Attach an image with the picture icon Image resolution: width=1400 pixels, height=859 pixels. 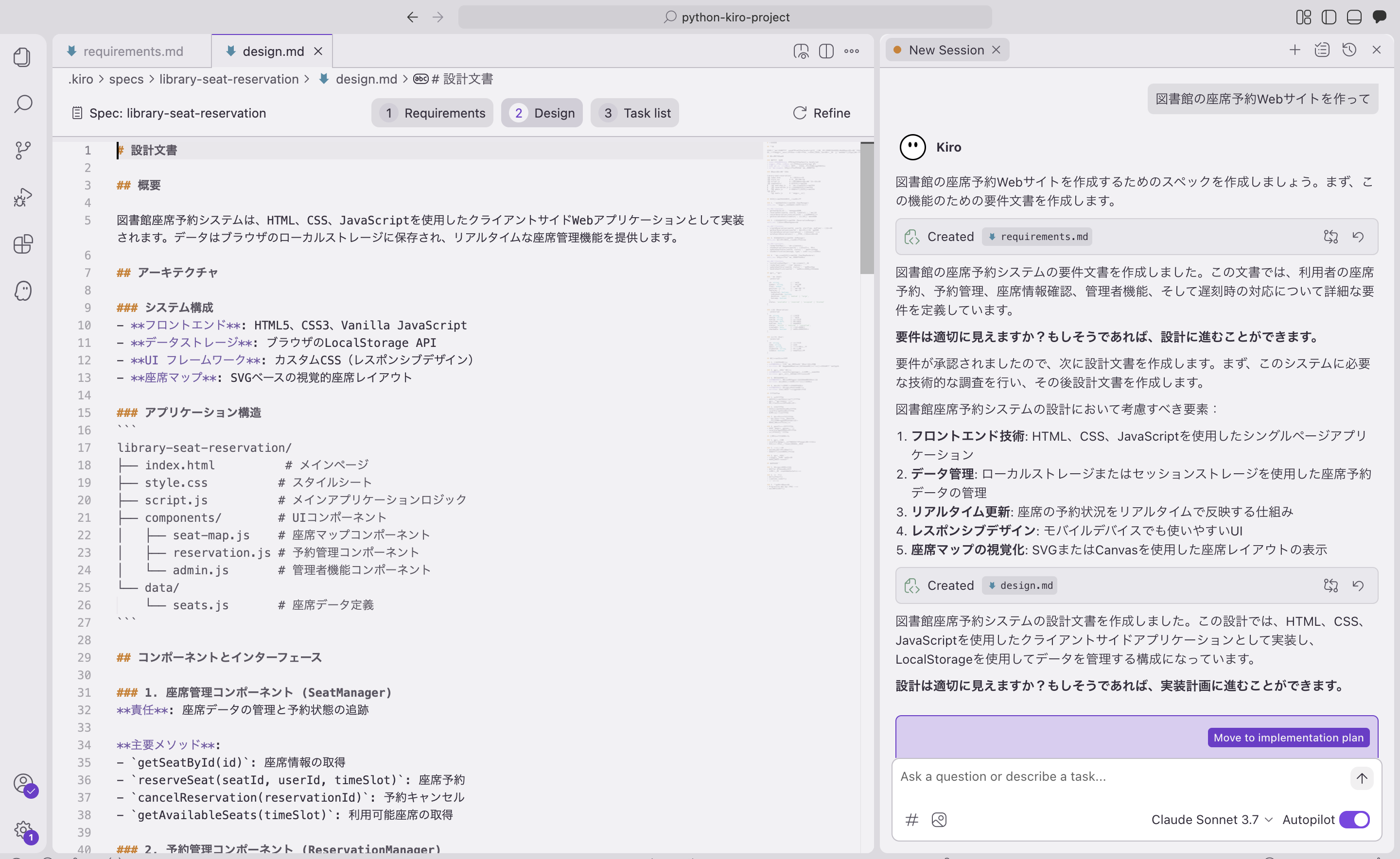(939, 820)
